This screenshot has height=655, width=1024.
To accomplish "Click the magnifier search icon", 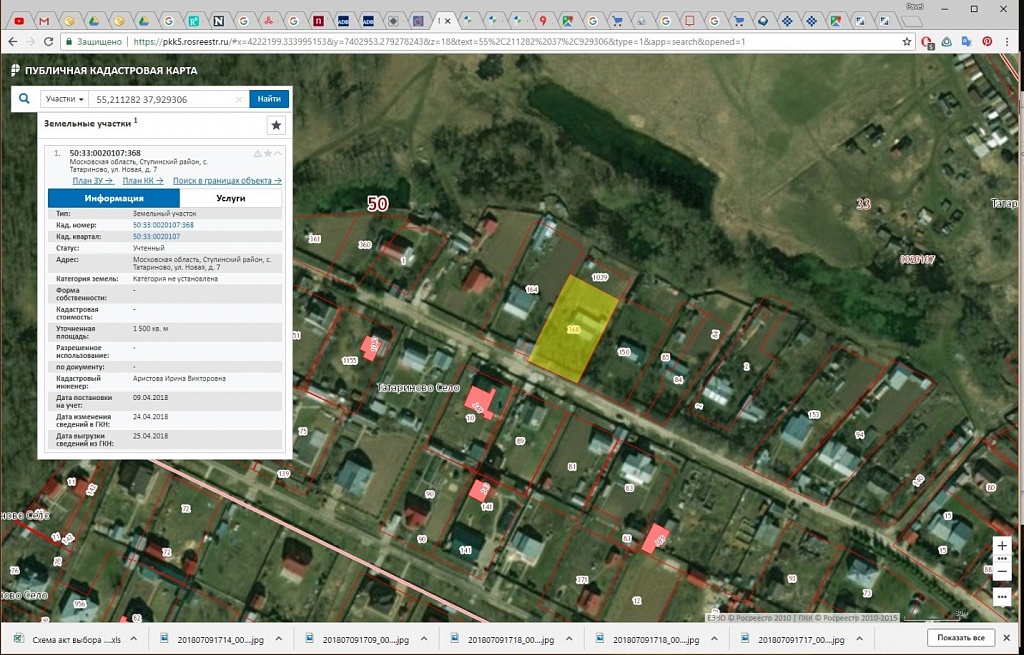I will pyautogui.click(x=24, y=99).
